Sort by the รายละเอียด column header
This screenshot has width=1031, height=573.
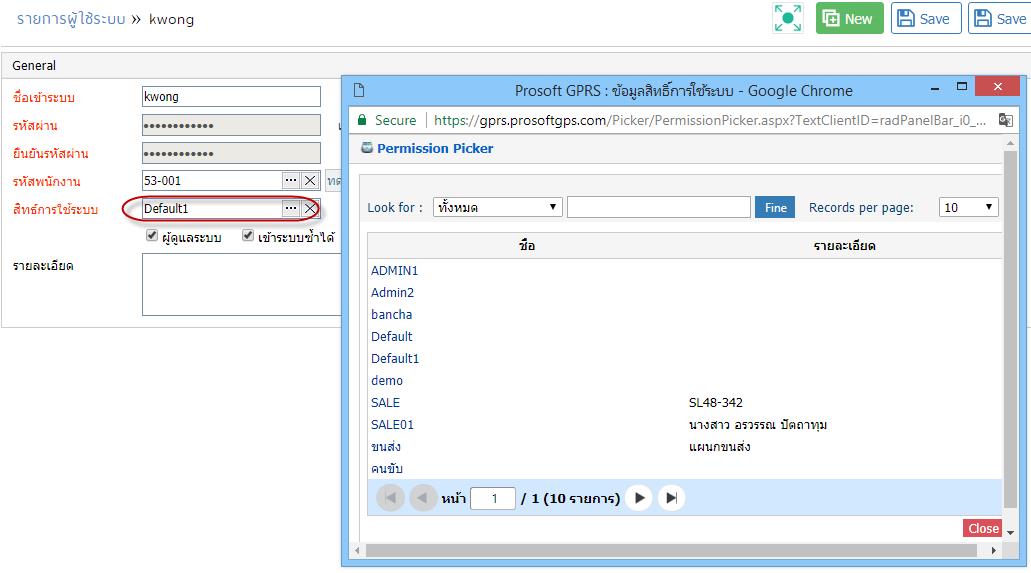(844, 245)
